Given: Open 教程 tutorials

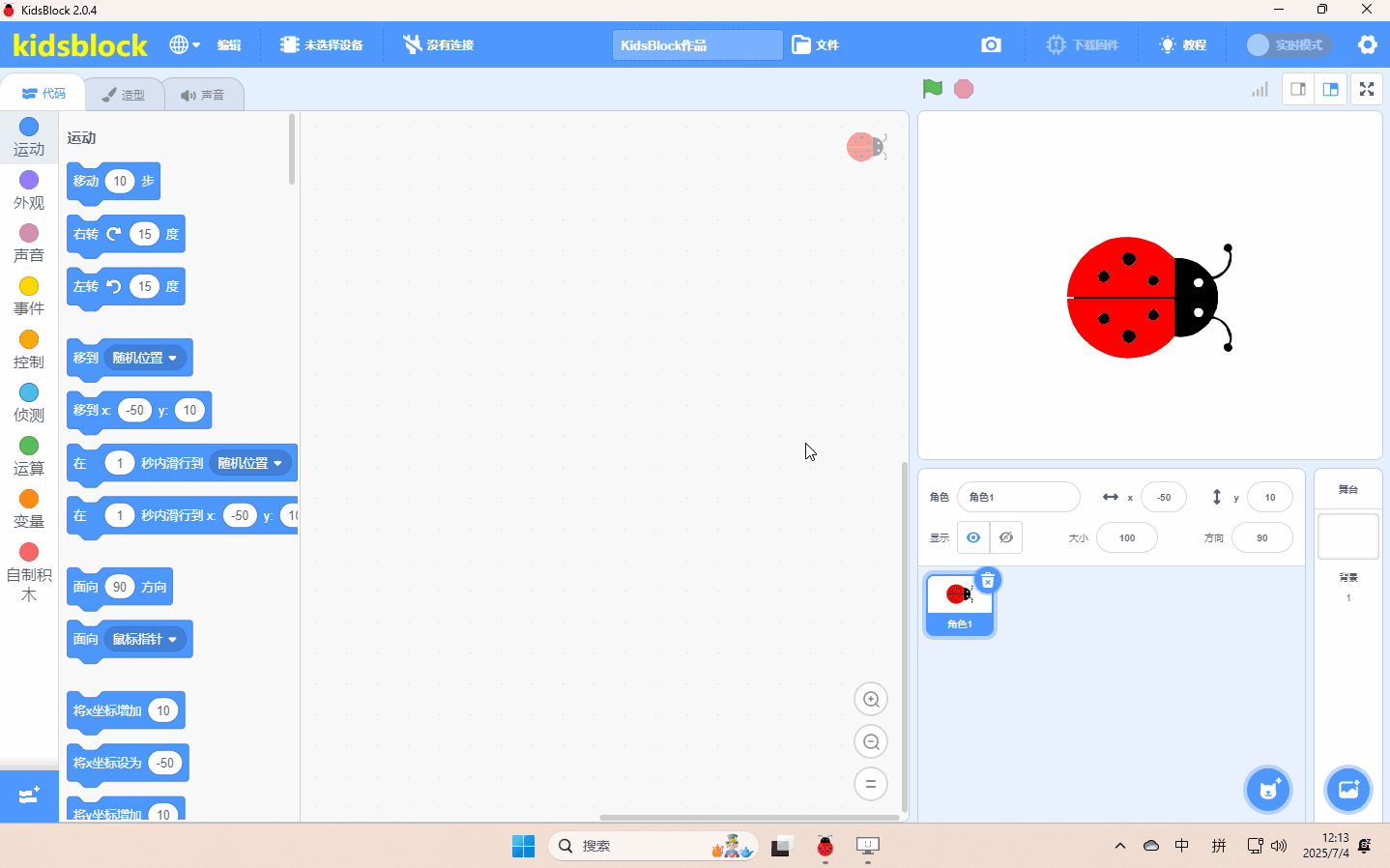Looking at the screenshot, I should (x=1183, y=45).
